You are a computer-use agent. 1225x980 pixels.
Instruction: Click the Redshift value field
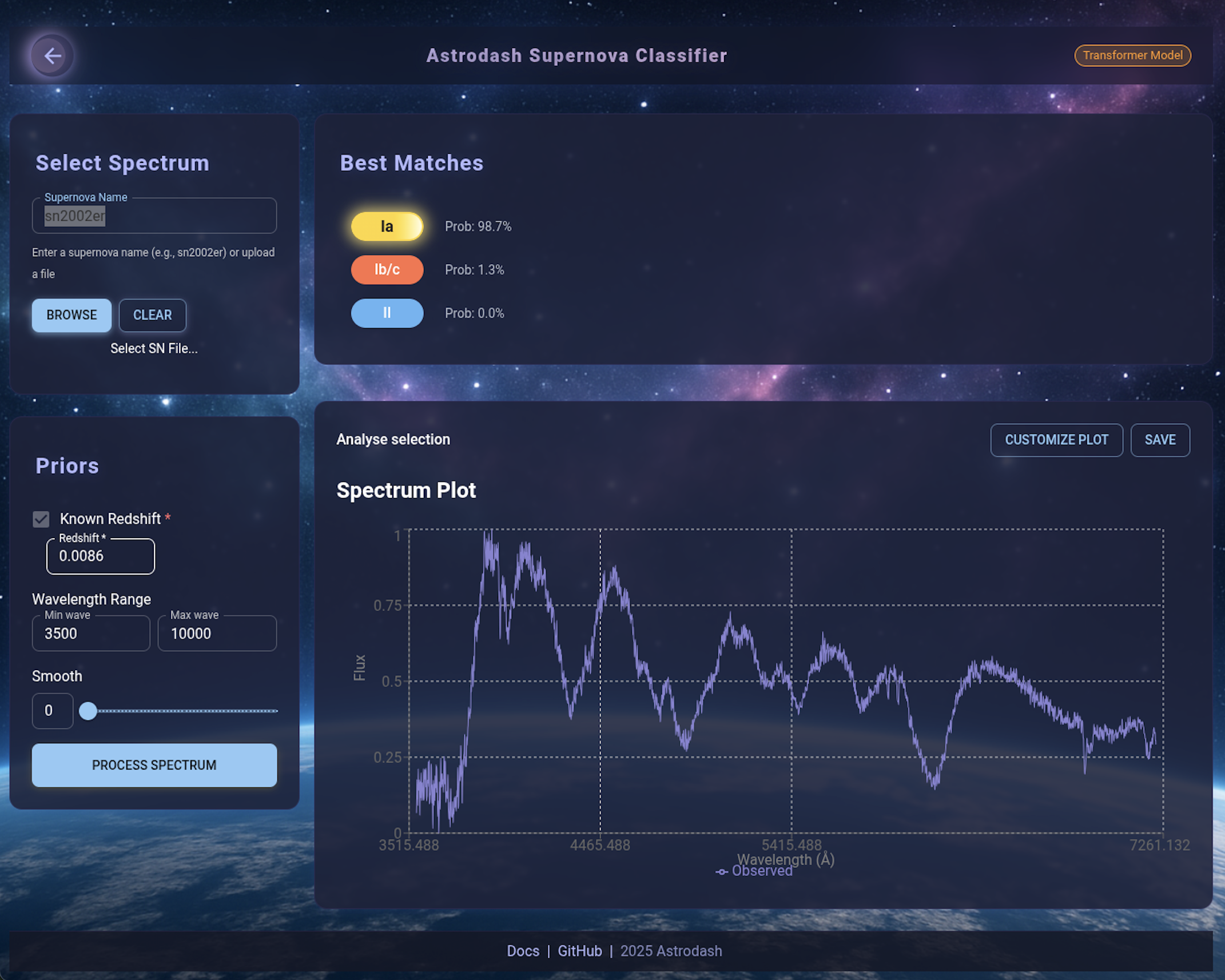pyautogui.click(x=100, y=556)
